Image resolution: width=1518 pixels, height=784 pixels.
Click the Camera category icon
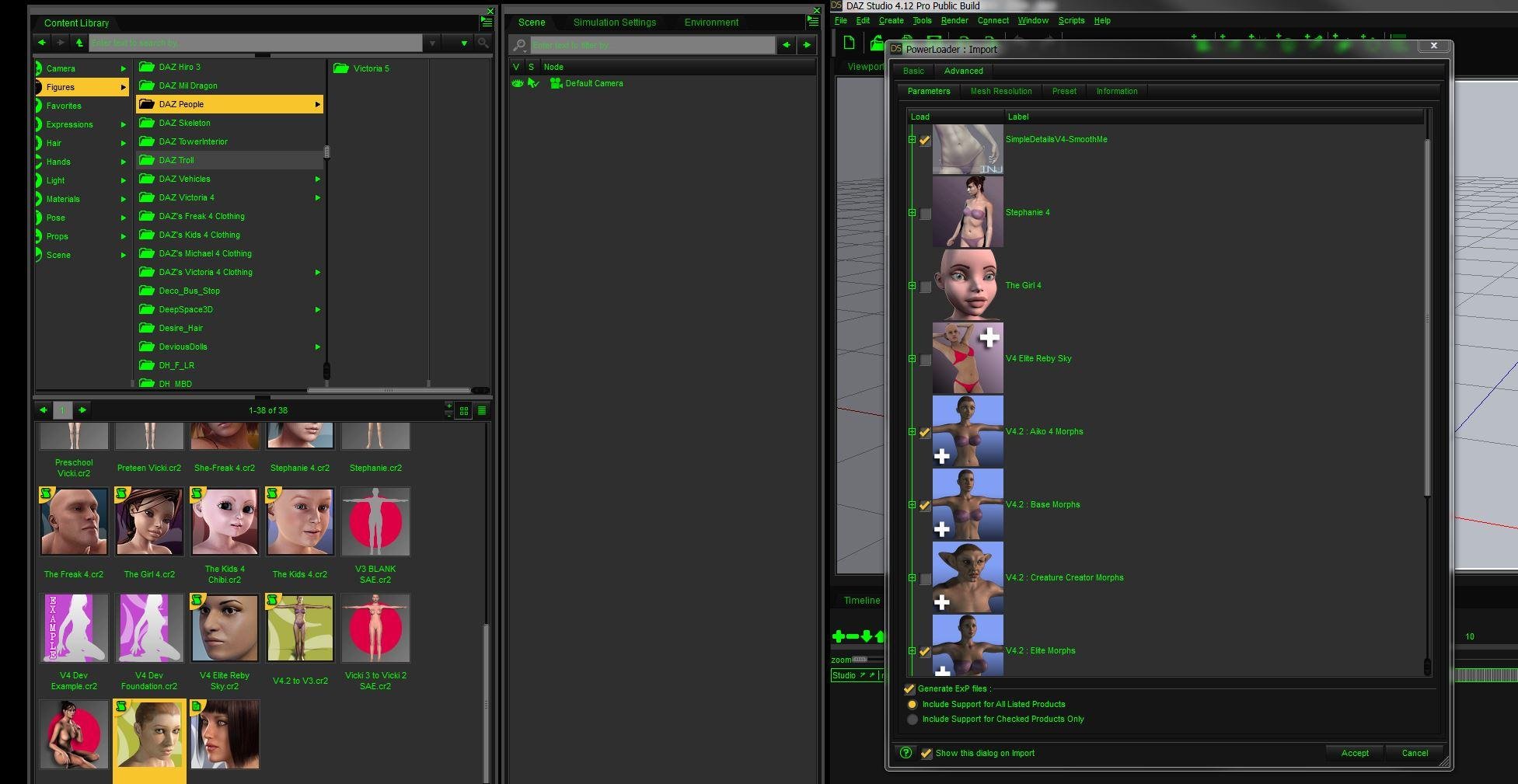point(39,68)
